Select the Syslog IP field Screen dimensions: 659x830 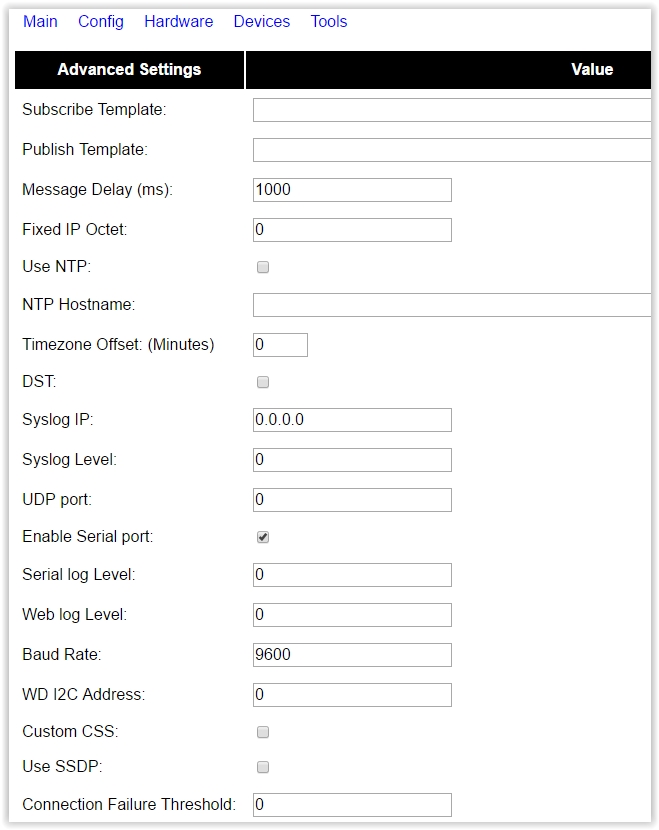352,420
